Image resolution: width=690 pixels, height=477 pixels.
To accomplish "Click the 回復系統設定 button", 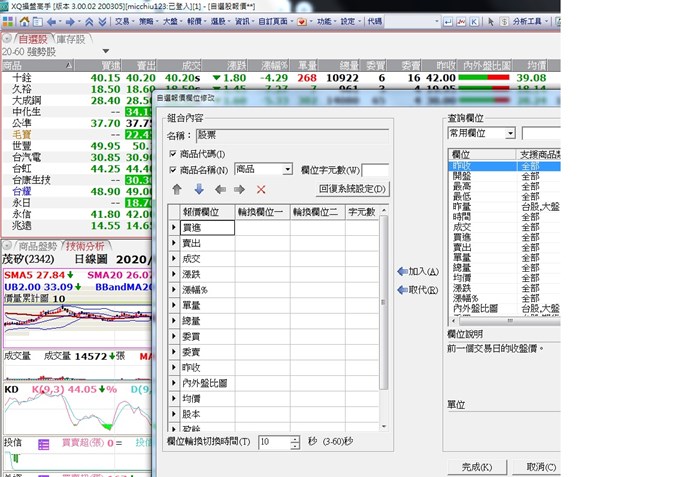I will click(352, 189).
